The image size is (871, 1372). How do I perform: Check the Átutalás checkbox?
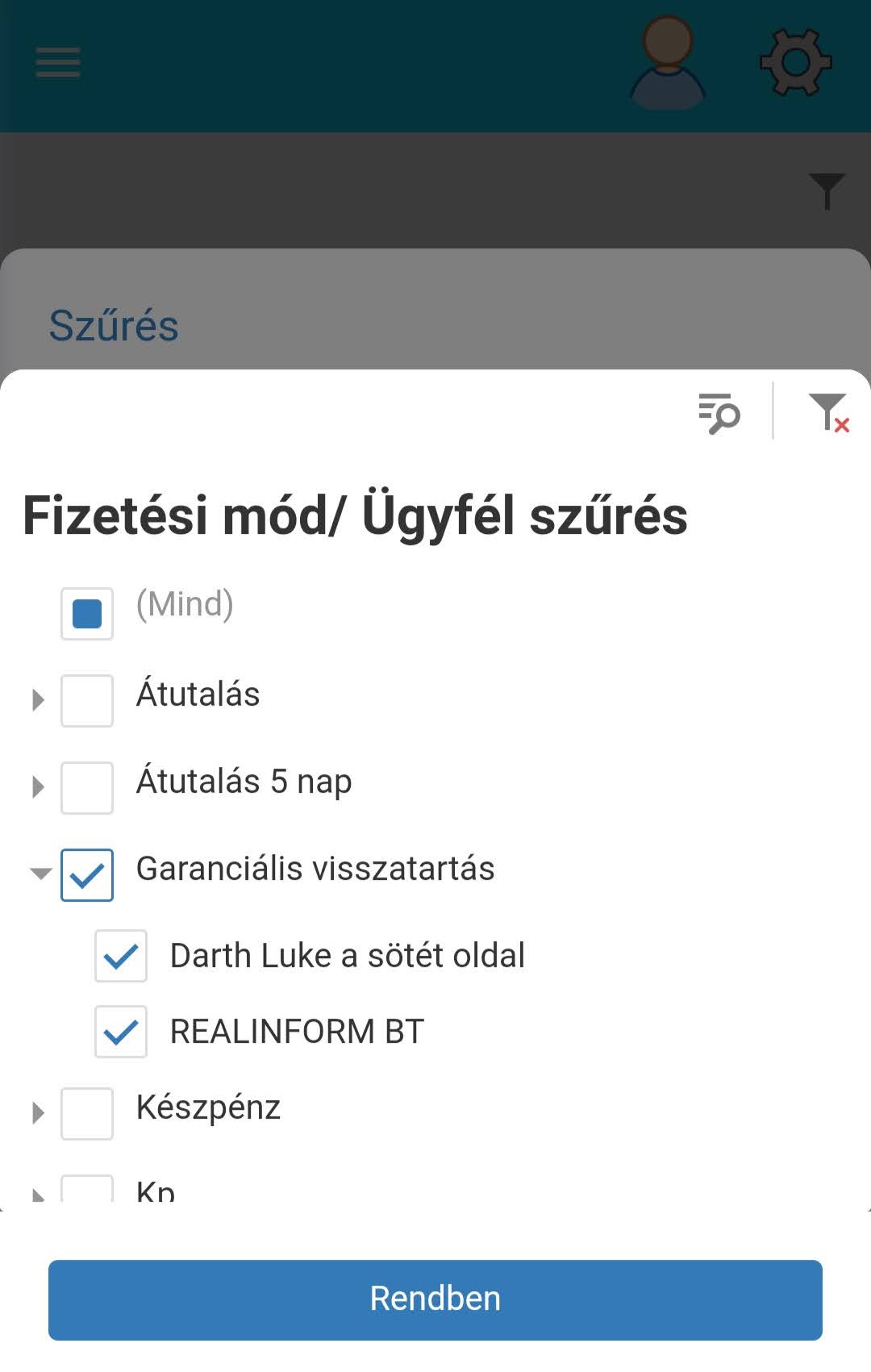(x=87, y=701)
